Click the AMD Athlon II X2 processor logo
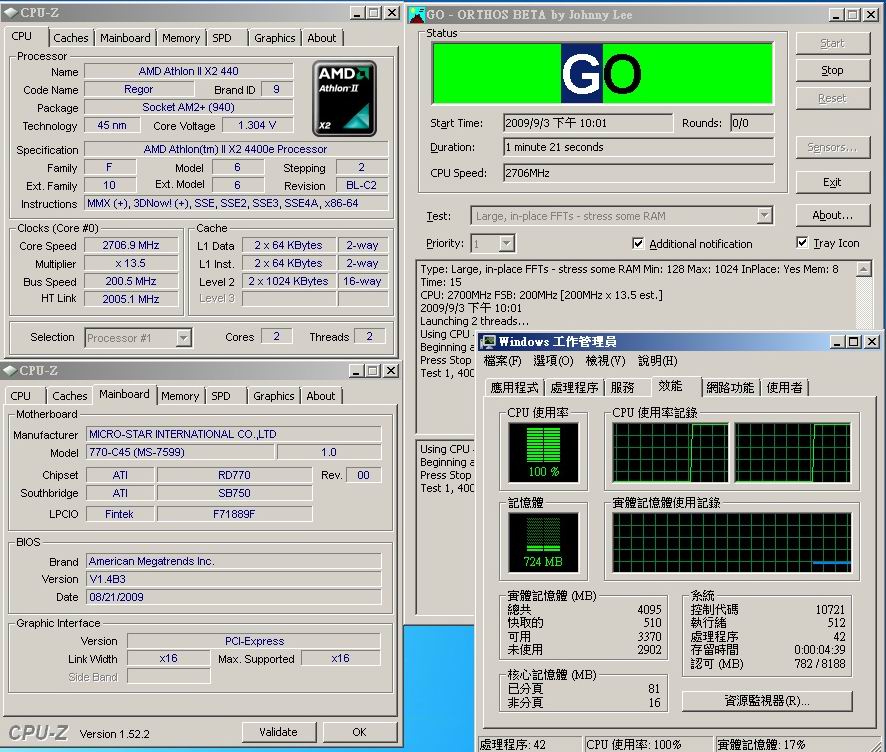The height and width of the screenshot is (752, 886). tap(344, 99)
